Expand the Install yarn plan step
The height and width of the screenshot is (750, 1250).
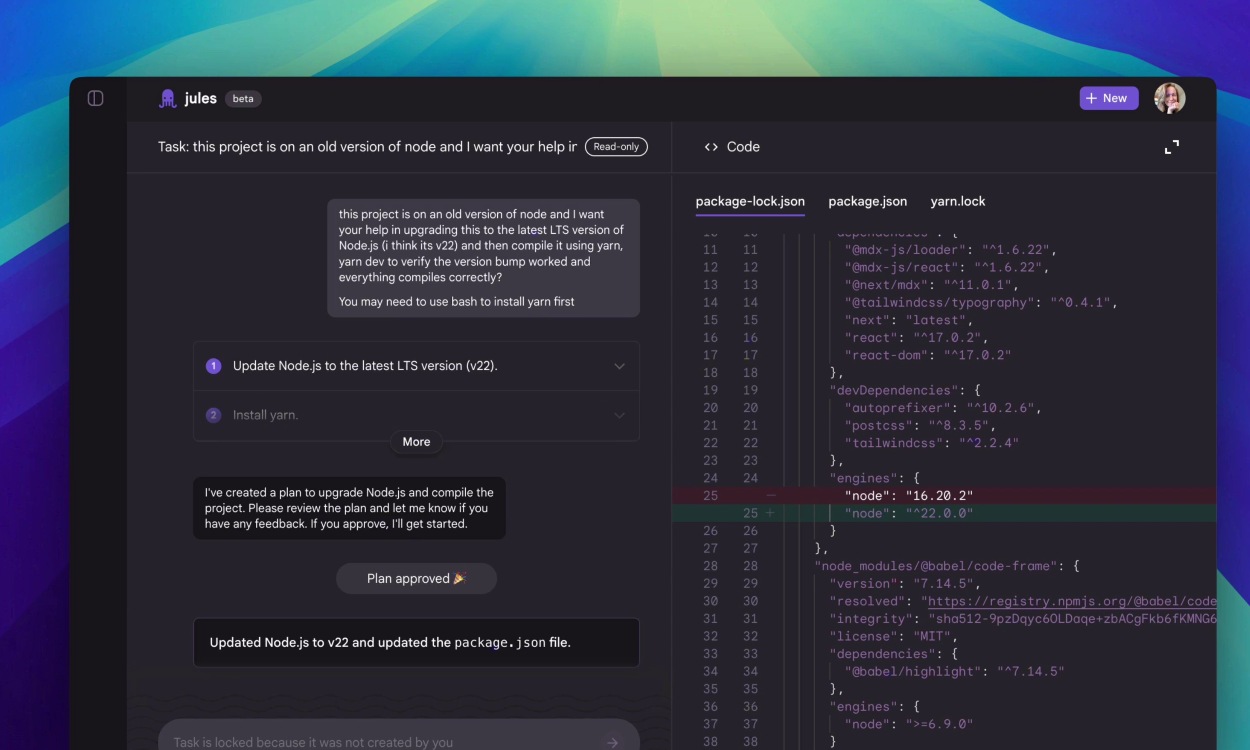click(x=618, y=414)
